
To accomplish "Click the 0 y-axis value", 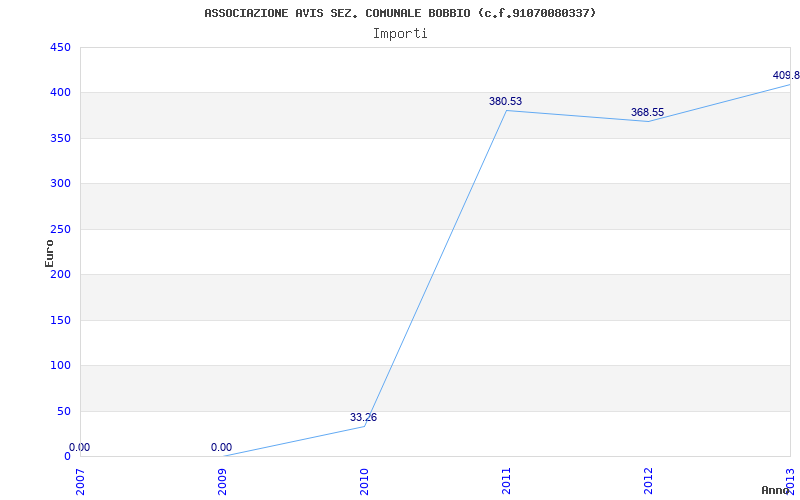I will 67,457.
